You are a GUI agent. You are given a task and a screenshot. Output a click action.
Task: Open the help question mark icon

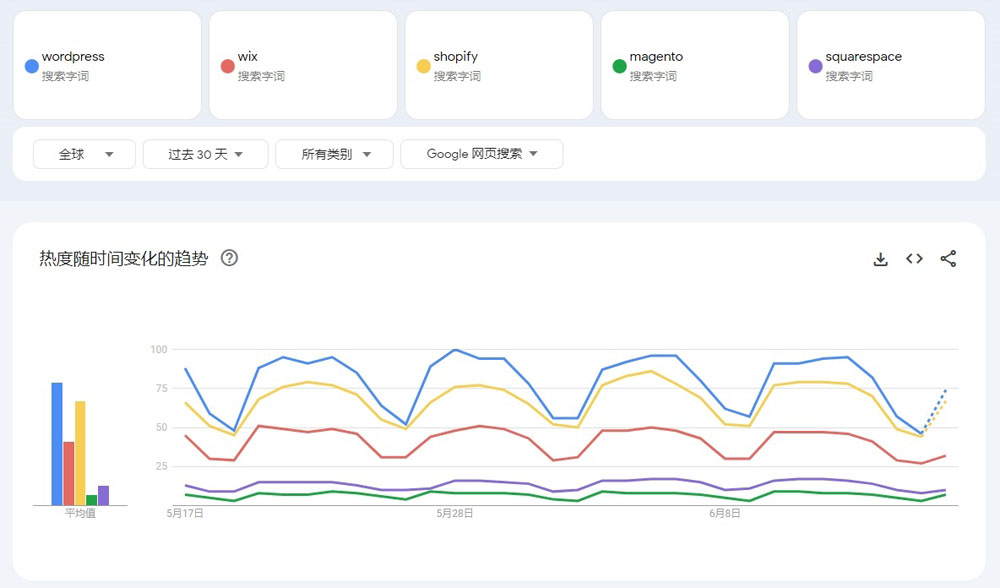tap(229, 258)
